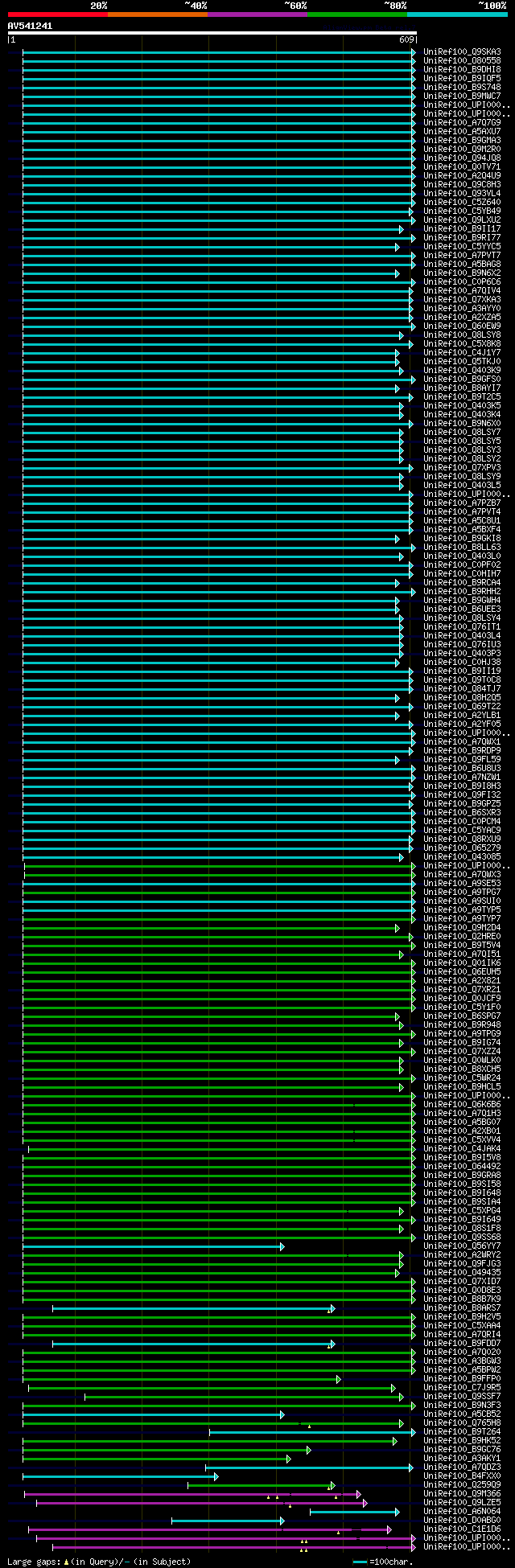The image size is (515, 1568).
Task: Open the UniRef100_Q7XPV3 entry
Action: click(x=462, y=467)
